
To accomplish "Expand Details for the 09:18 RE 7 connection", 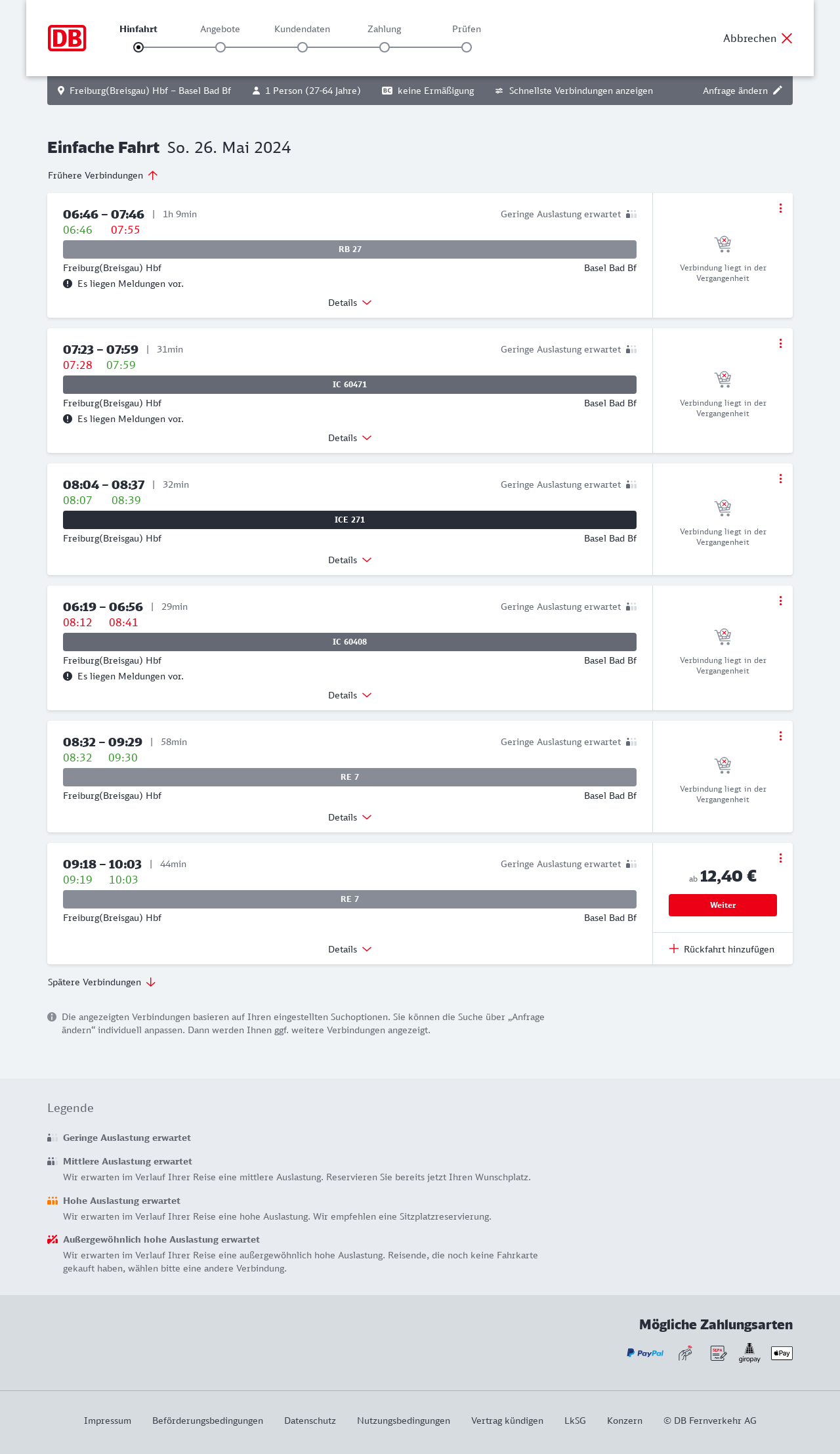I will coord(350,949).
